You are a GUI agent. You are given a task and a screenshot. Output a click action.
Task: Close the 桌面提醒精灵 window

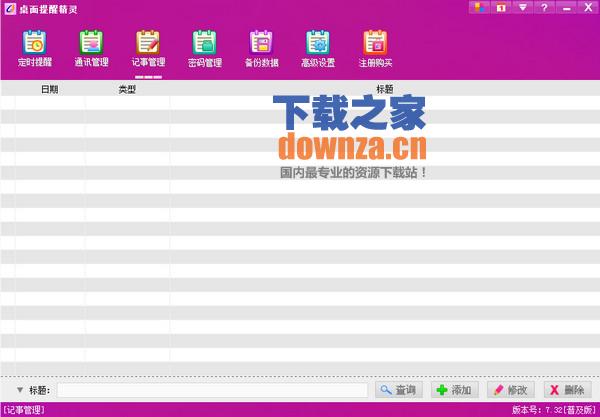(x=588, y=7)
